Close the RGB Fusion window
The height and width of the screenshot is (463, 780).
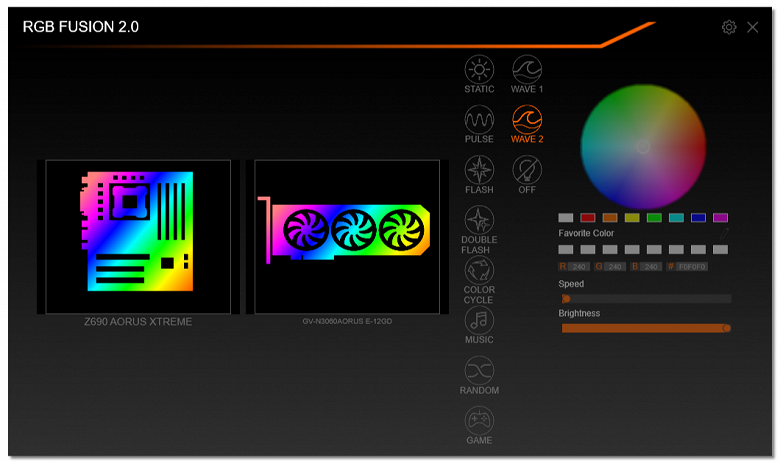(x=753, y=27)
